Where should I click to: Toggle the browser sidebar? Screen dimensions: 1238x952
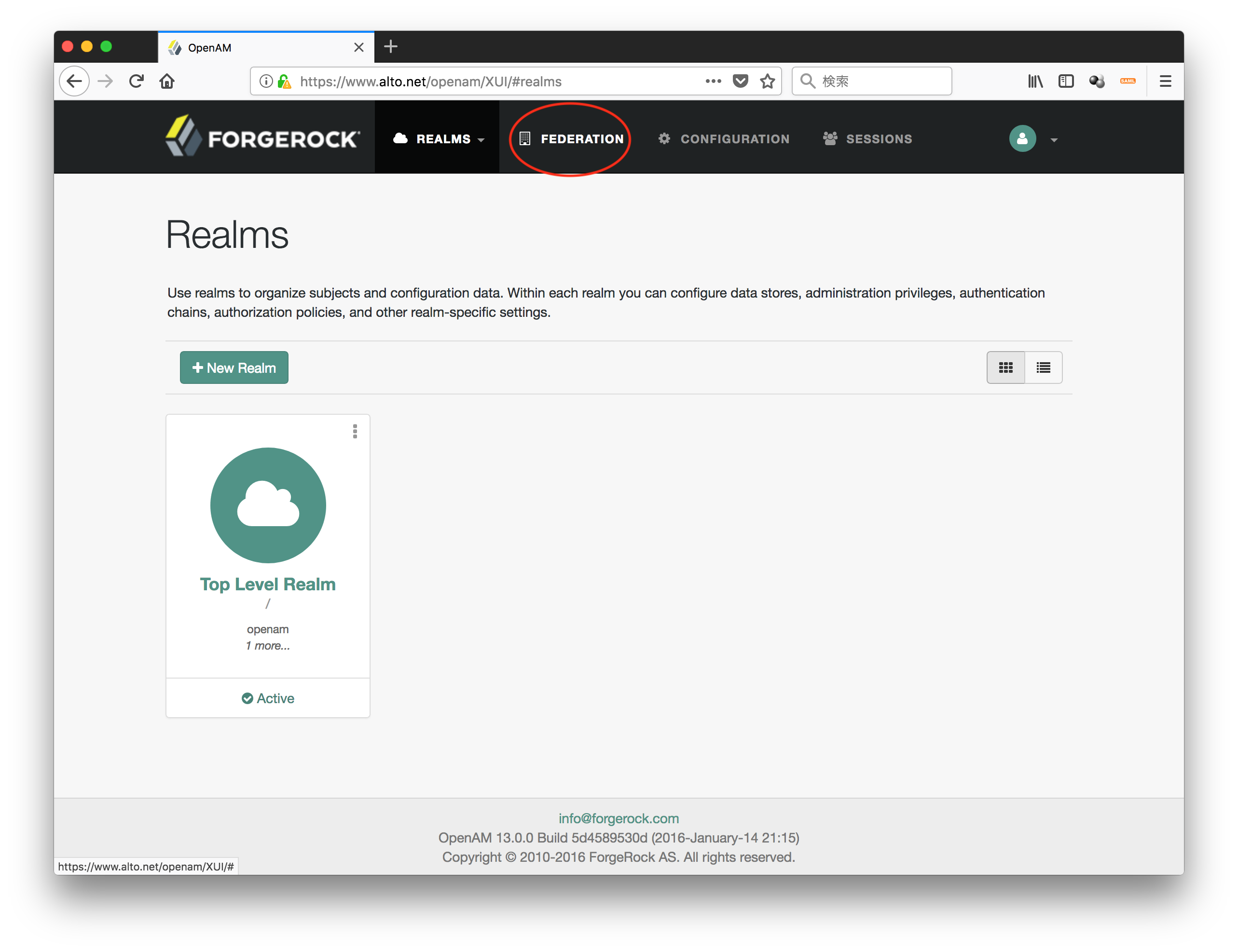point(1066,81)
